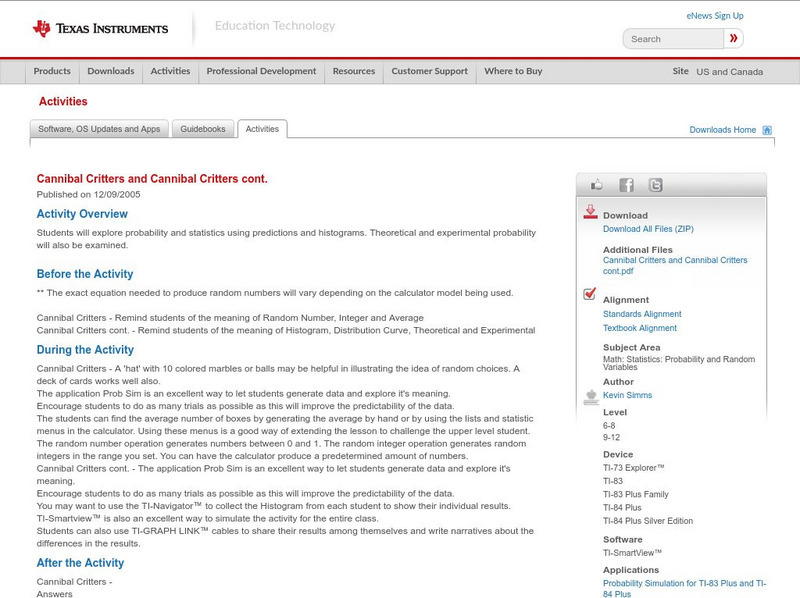Click the TI-83 Plus Family device entry

pos(636,494)
